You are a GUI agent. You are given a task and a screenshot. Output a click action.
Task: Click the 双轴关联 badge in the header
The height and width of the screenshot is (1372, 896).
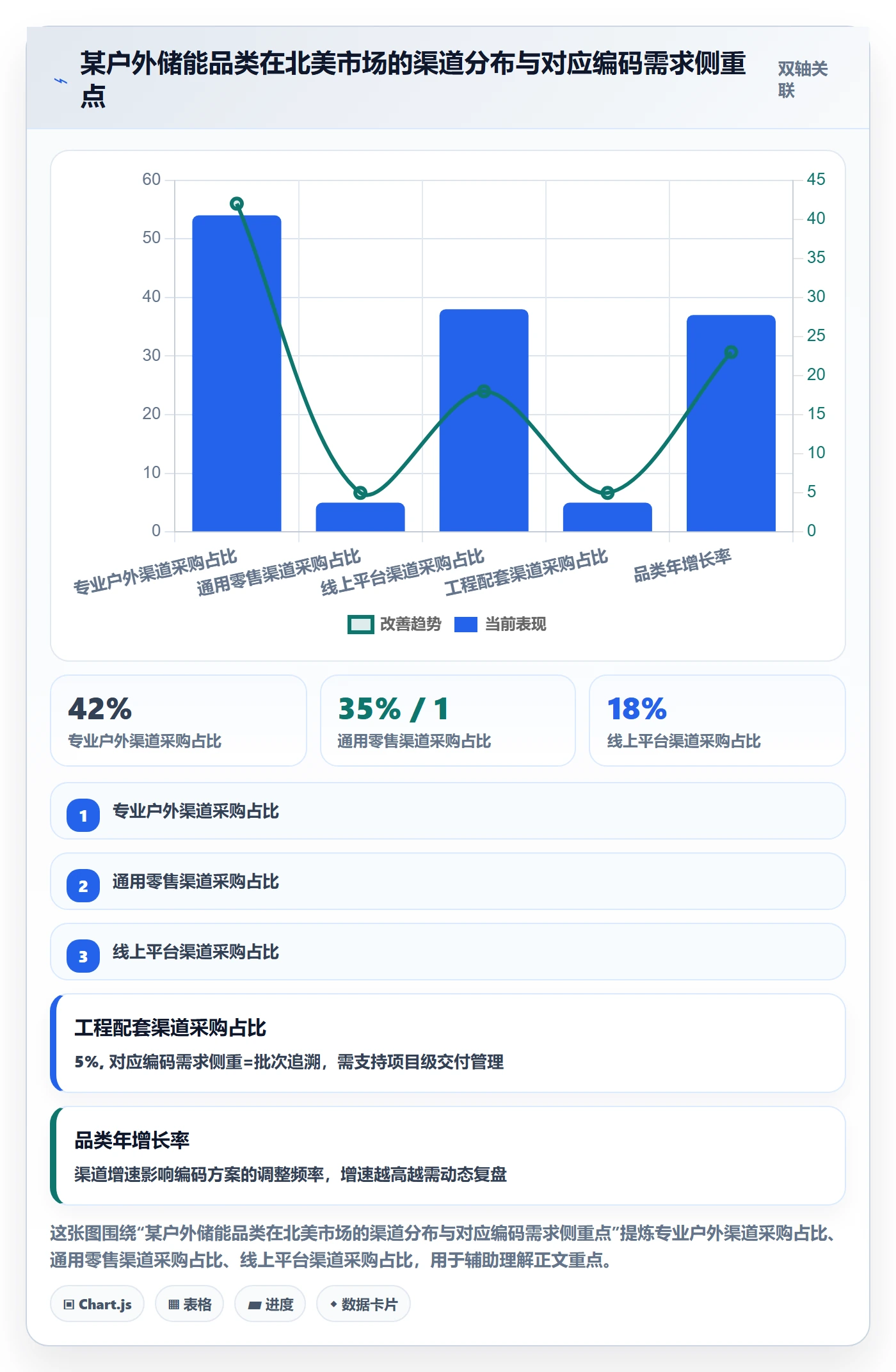(803, 79)
